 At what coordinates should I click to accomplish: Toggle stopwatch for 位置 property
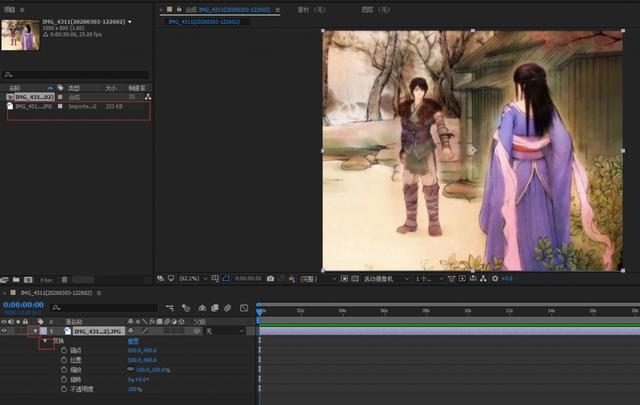[x=64, y=360]
